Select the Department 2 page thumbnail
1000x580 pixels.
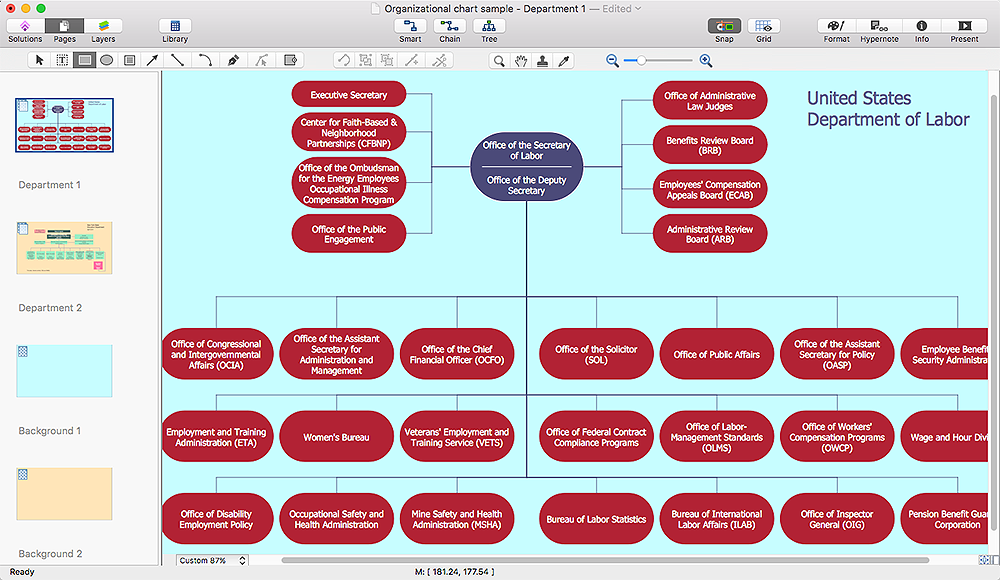(64, 248)
